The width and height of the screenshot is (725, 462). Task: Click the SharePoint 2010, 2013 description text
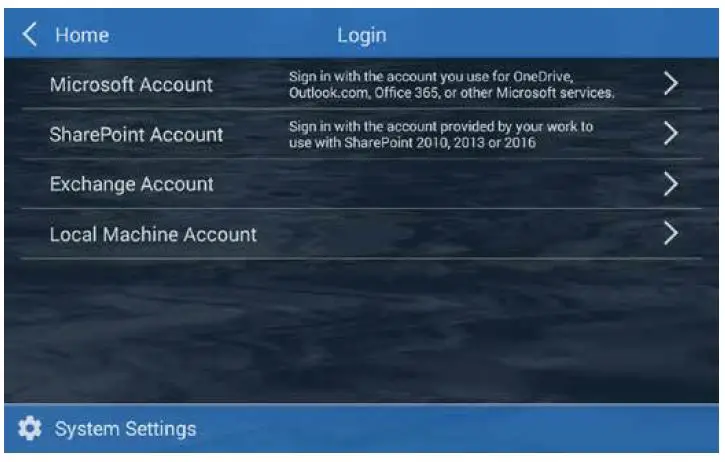point(441,134)
